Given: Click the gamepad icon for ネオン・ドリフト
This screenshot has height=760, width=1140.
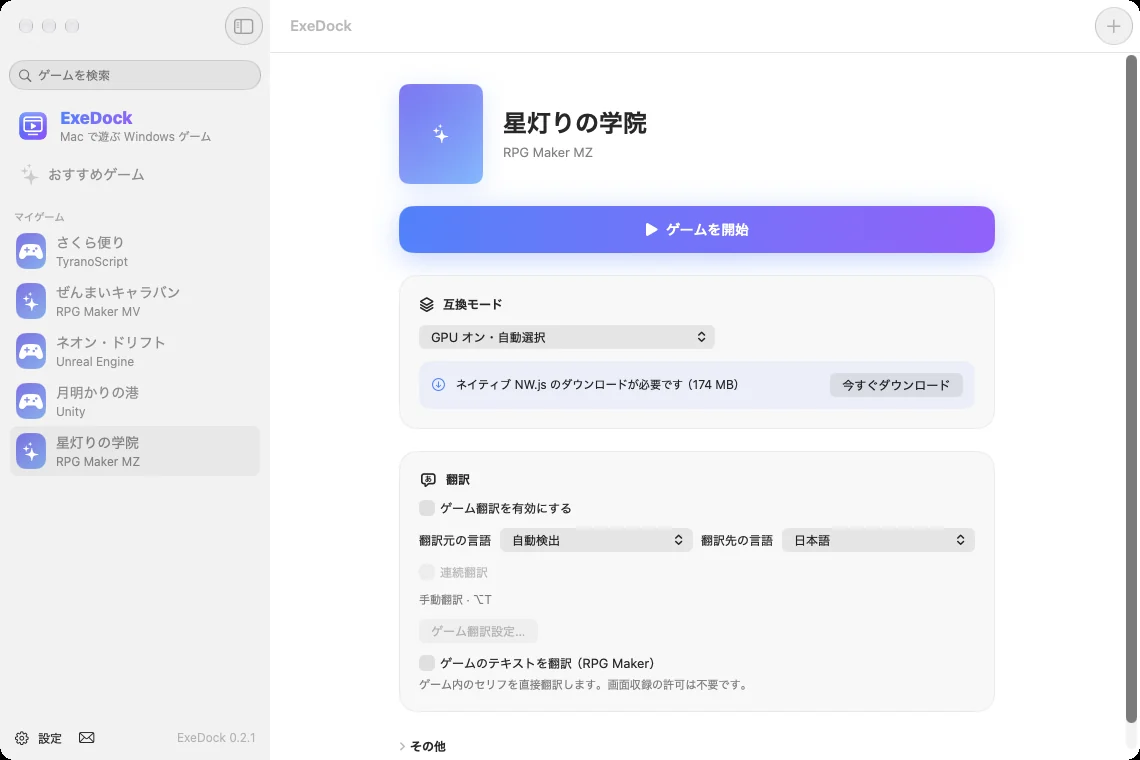Looking at the screenshot, I should (x=31, y=351).
